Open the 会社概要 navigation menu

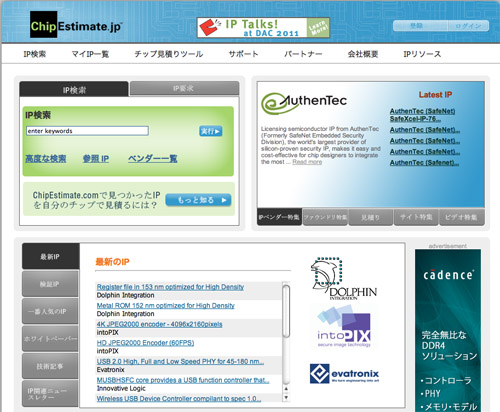pyautogui.click(x=363, y=54)
